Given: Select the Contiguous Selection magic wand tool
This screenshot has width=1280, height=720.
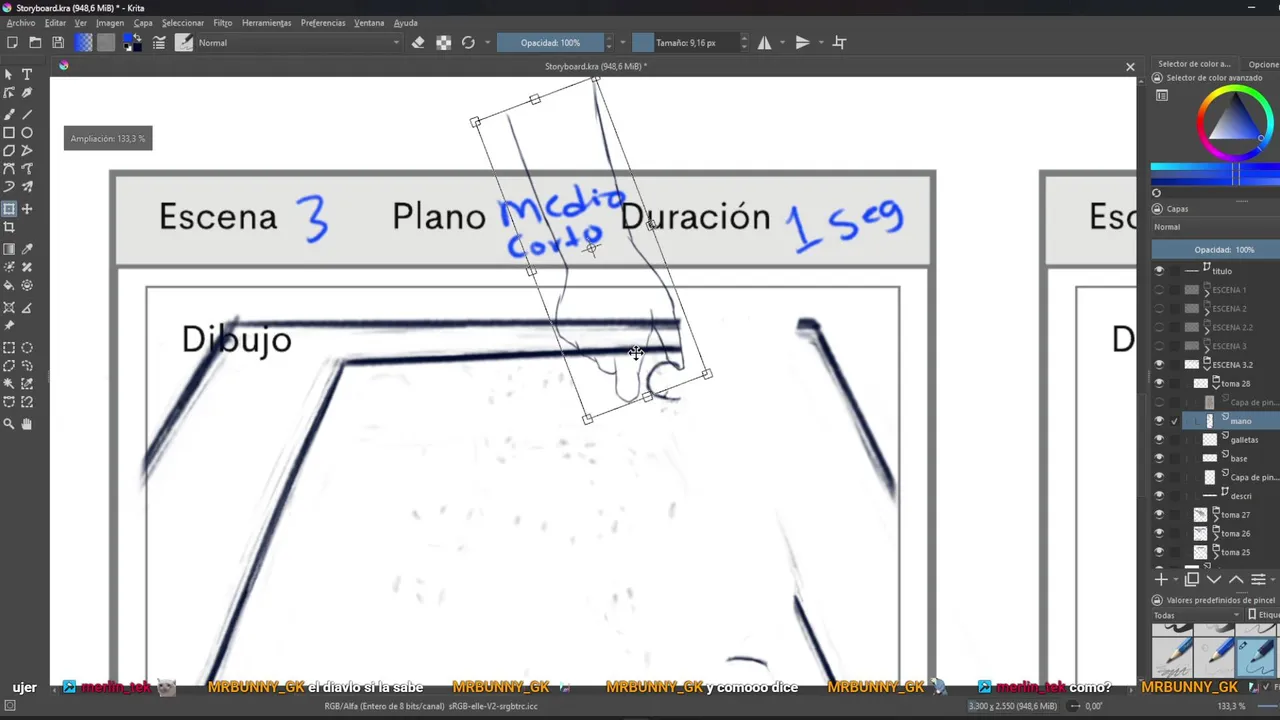Looking at the screenshot, I should tap(9, 384).
